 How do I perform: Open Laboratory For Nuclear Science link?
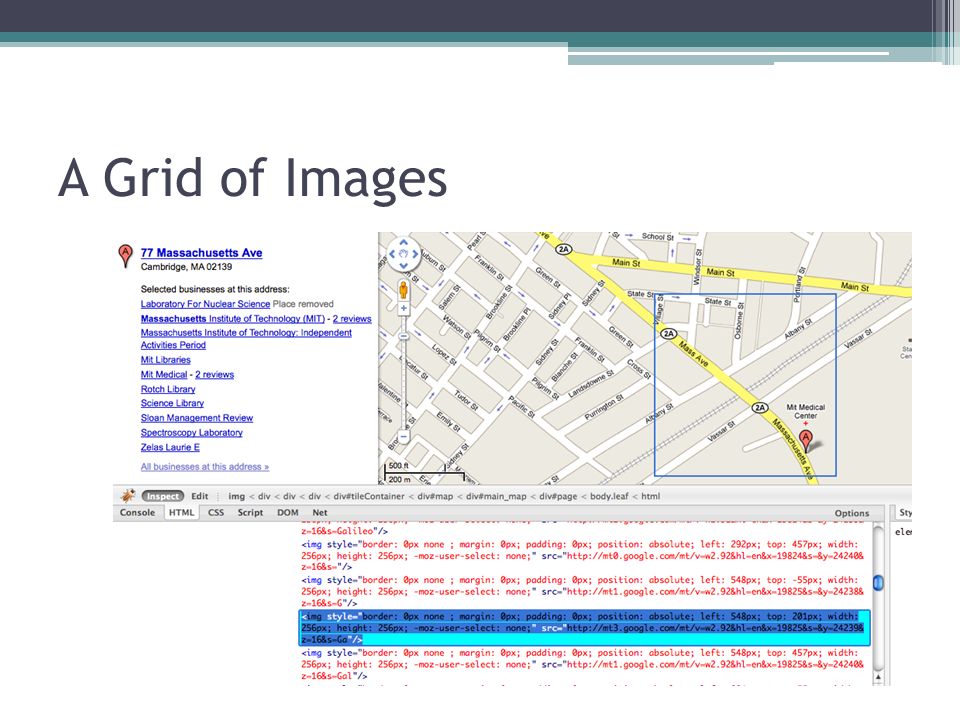(205, 304)
